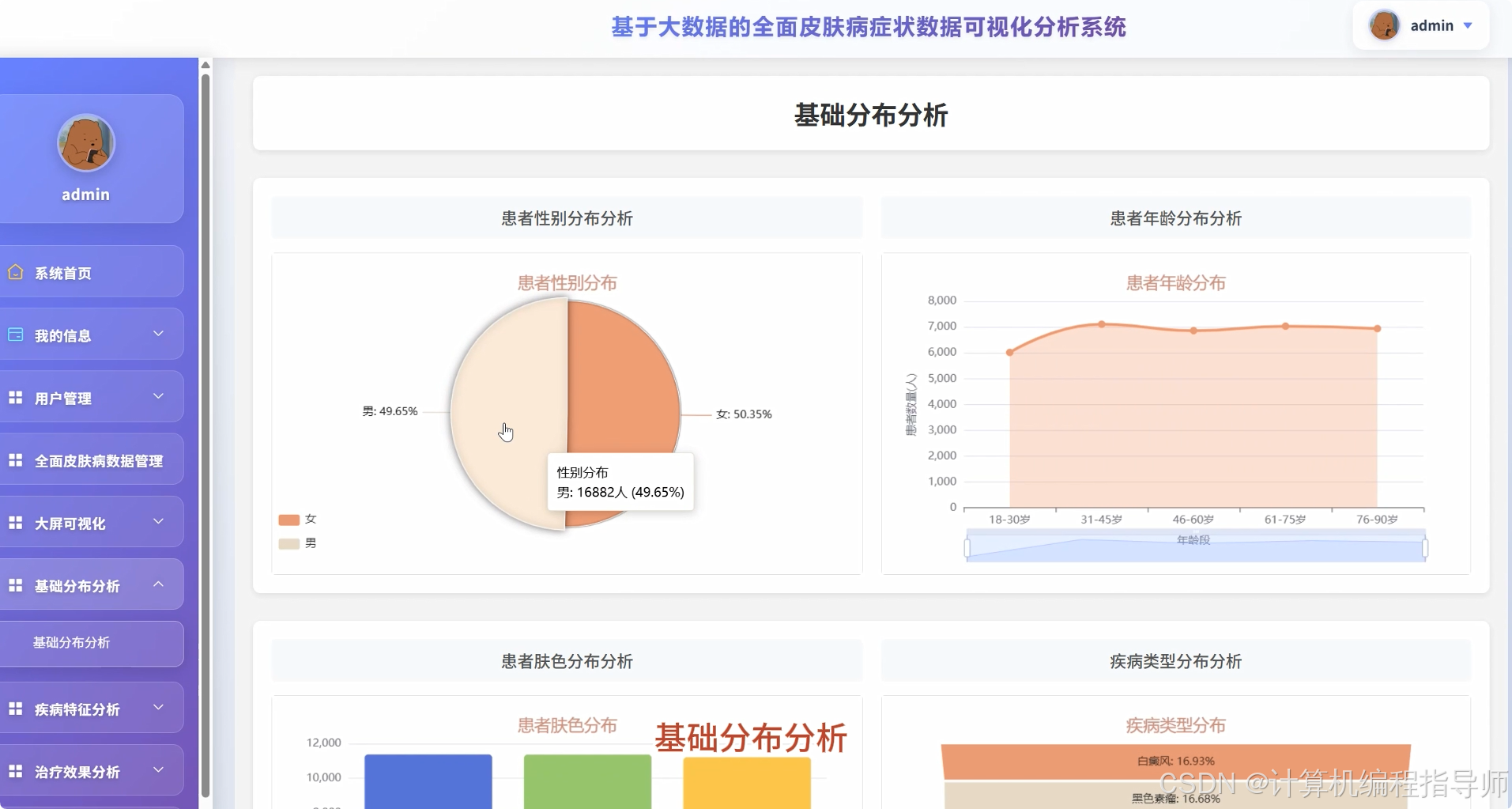The height and width of the screenshot is (809, 1512).
Task: Click the 基础分布分析 grid icon
Action: click(15, 584)
